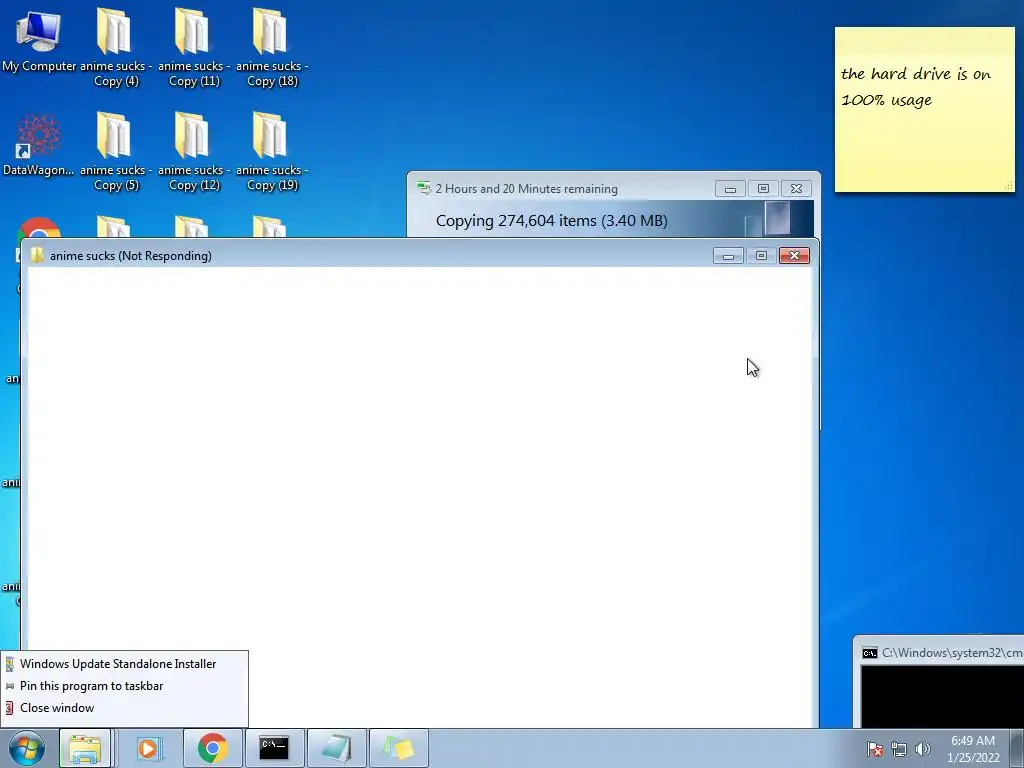Maximize the copy progress dialog
The image size is (1024, 768).
(763, 189)
